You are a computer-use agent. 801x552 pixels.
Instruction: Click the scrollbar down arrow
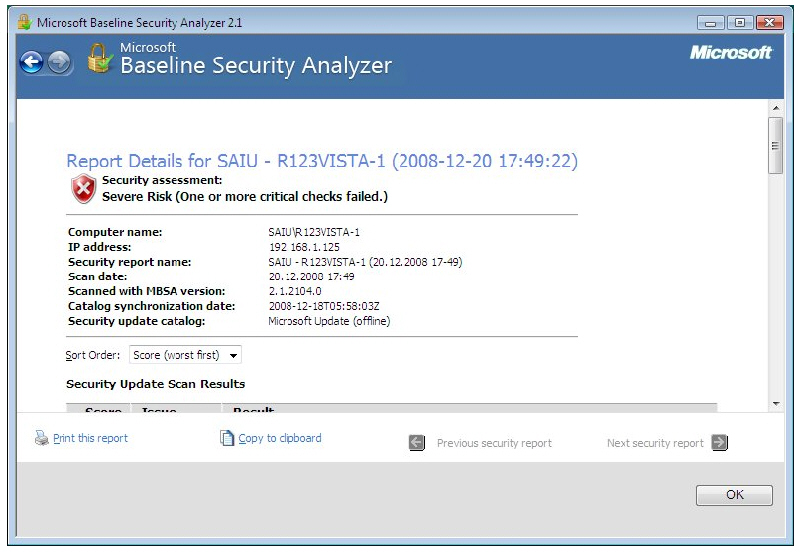(x=776, y=404)
